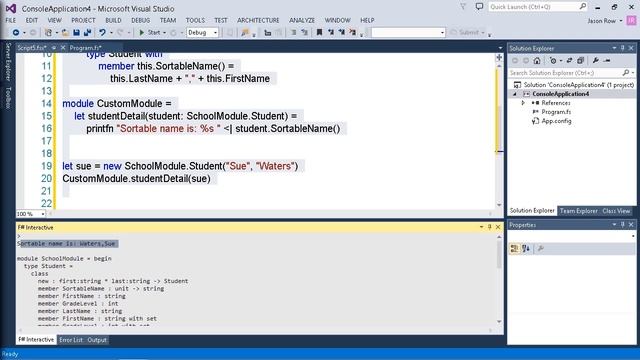
Task: Go to next bookmark icon
Action: point(342,32)
